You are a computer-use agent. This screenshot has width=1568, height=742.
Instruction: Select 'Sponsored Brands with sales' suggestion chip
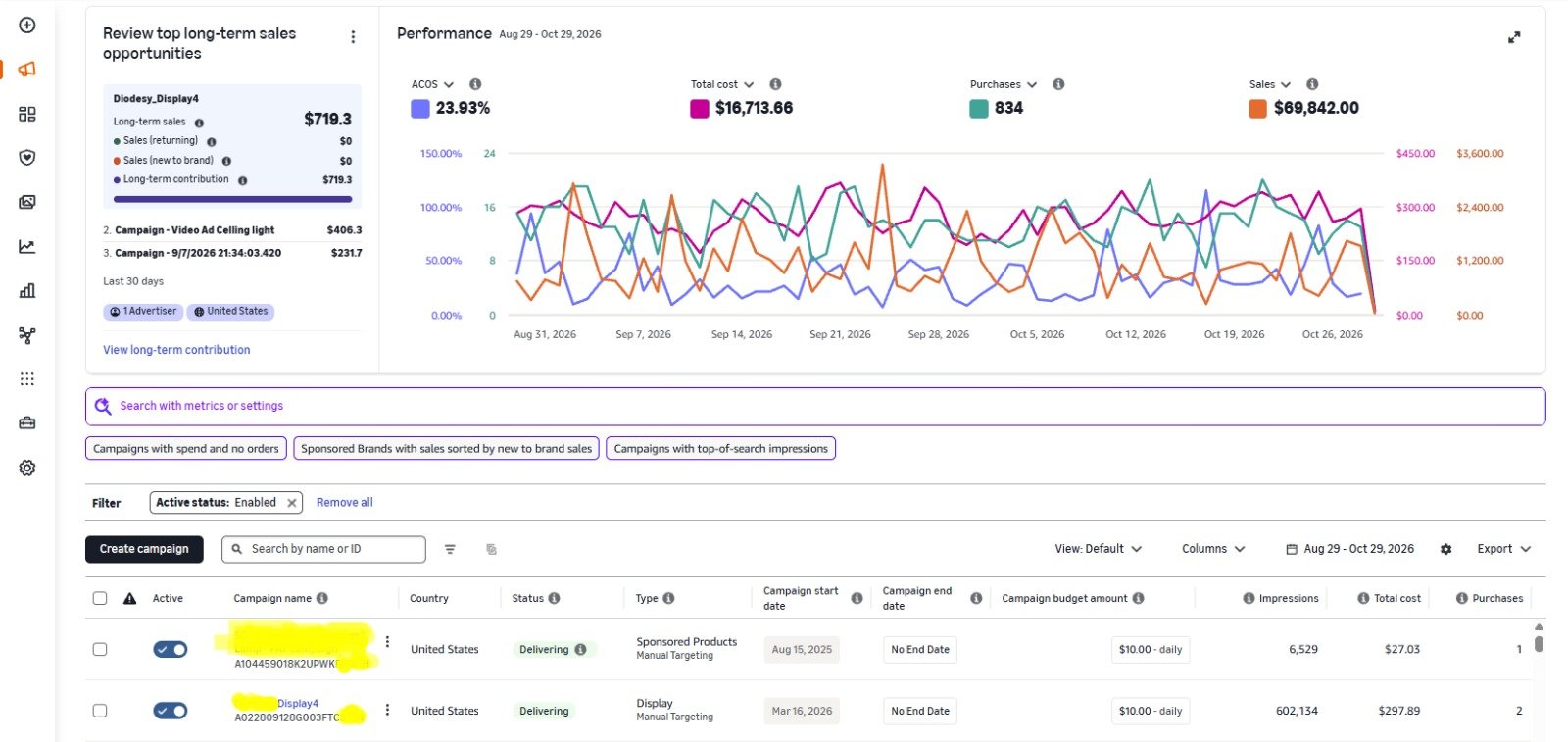click(x=446, y=449)
